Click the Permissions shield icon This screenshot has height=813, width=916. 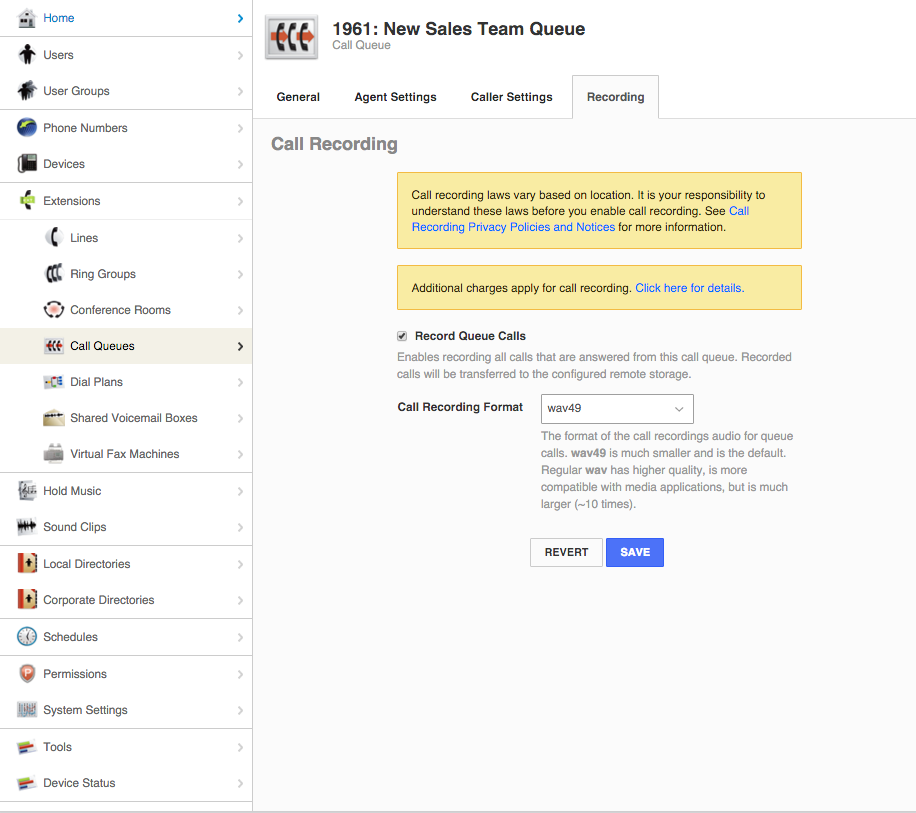[x=27, y=674]
